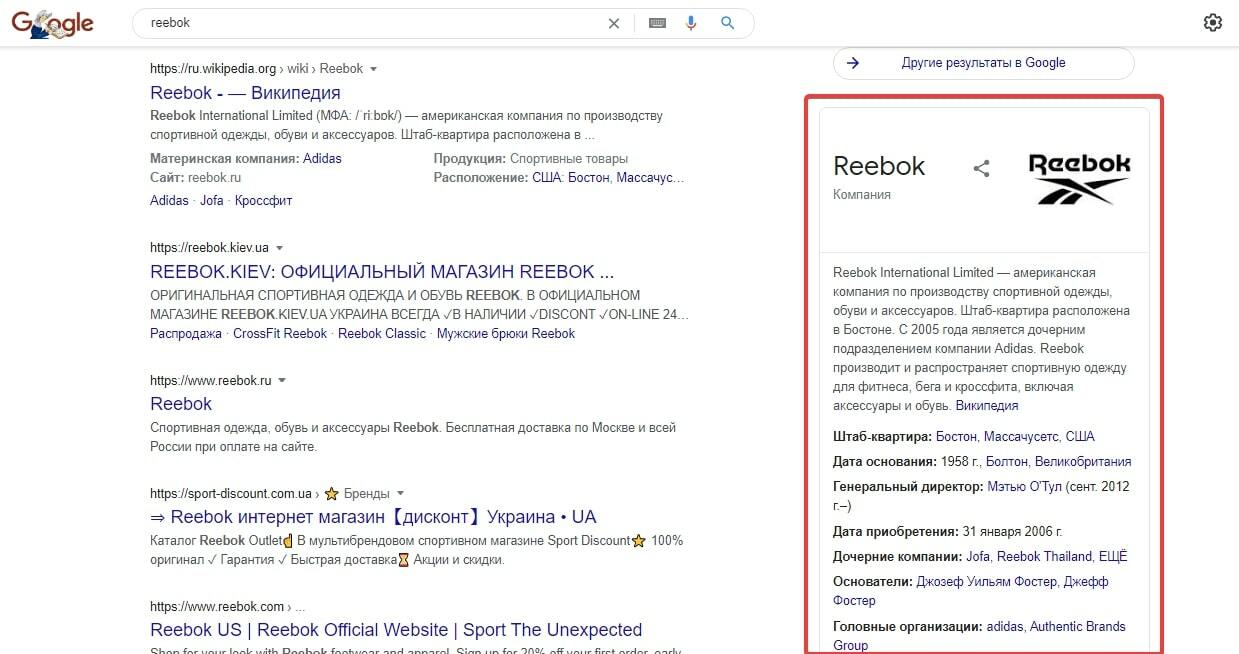
Task: Click Adidas parent company link
Action: [x=322, y=158]
